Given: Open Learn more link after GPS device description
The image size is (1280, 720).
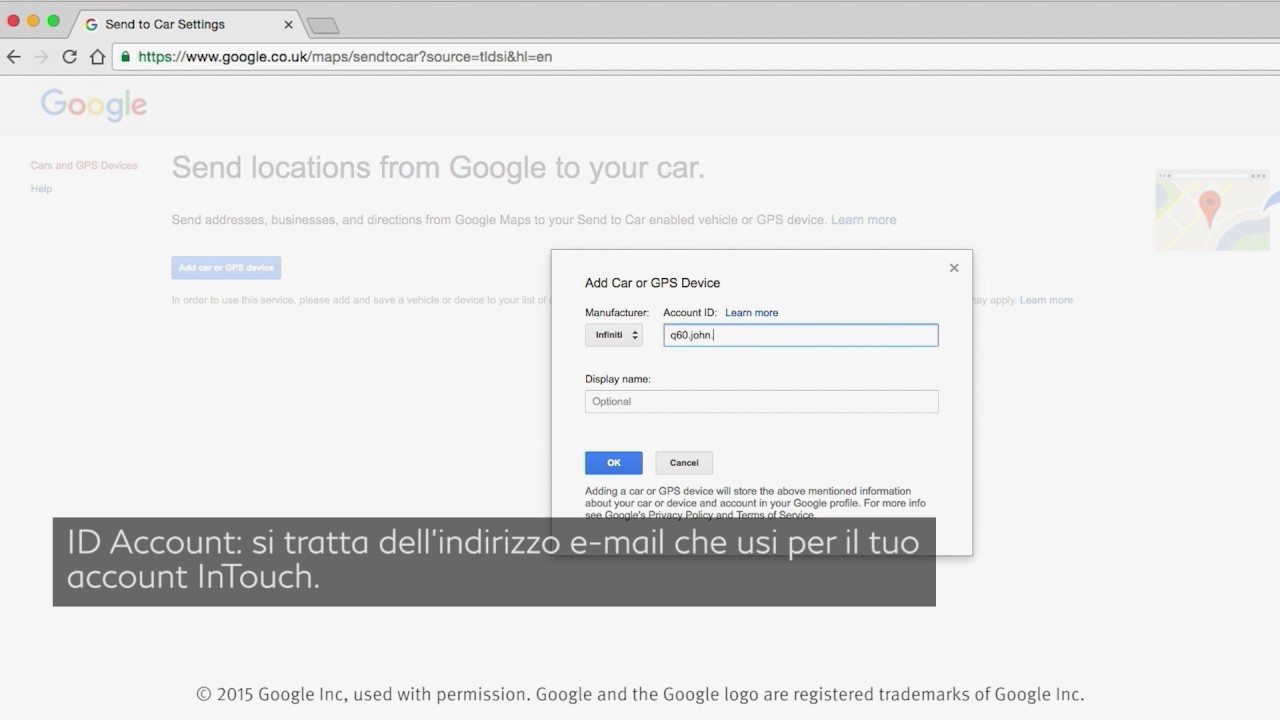Looking at the screenshot, I should 863,220.
